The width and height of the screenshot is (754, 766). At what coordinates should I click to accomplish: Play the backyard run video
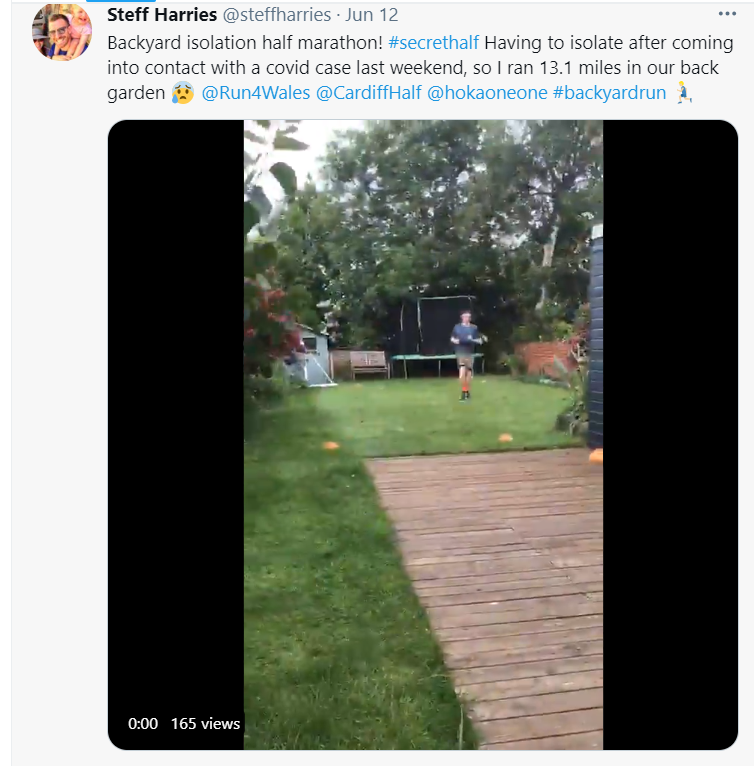(423, 435)
